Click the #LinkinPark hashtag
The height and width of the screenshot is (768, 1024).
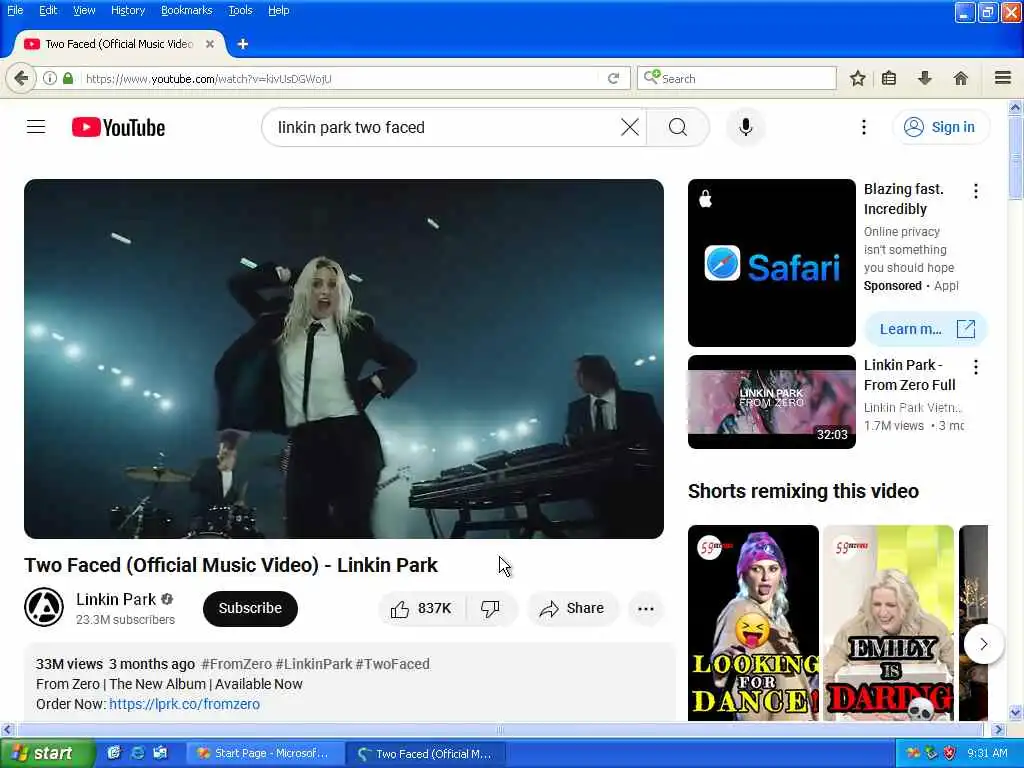(x=313, y=664)
